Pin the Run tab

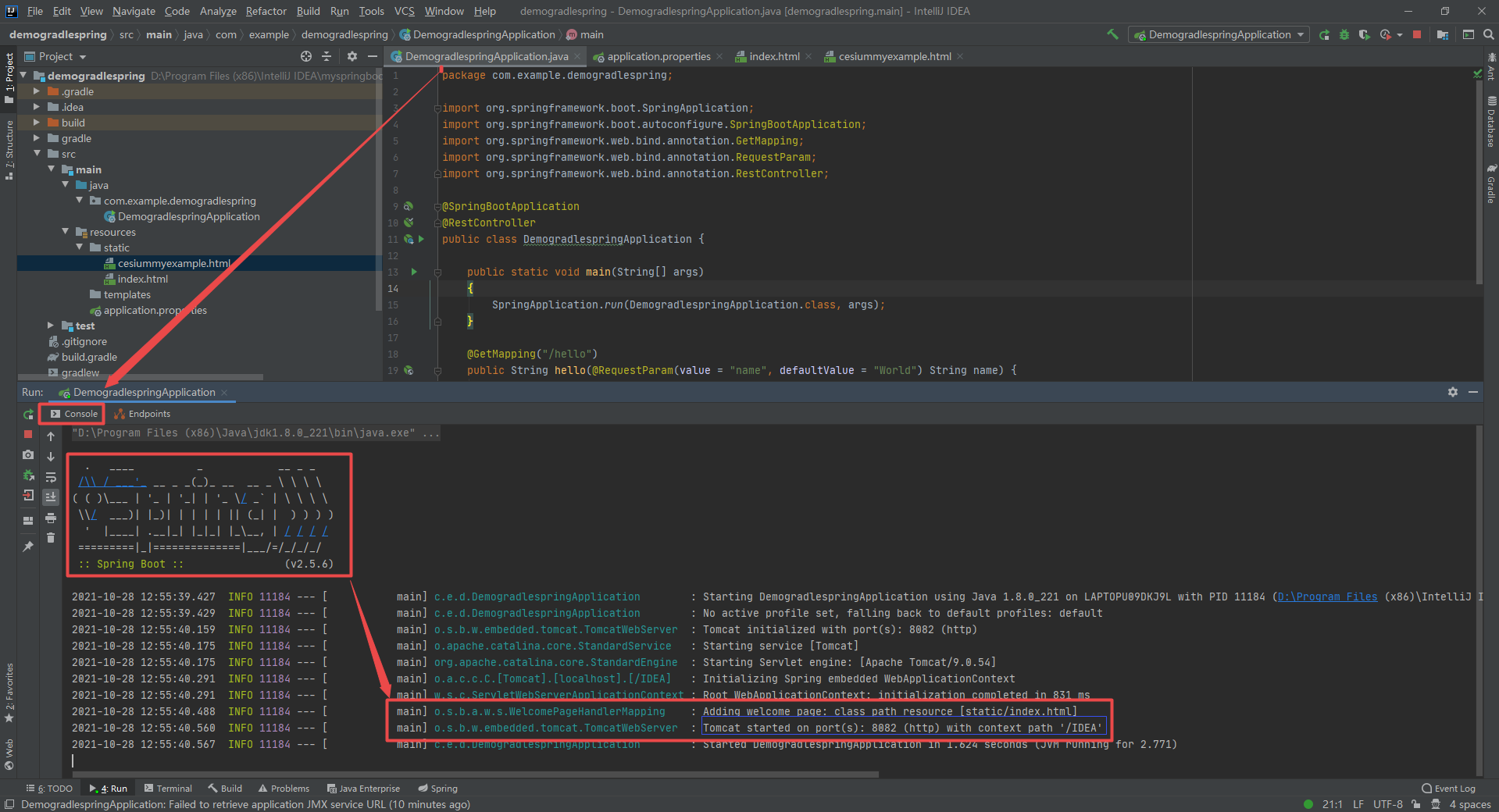point(28,547)
